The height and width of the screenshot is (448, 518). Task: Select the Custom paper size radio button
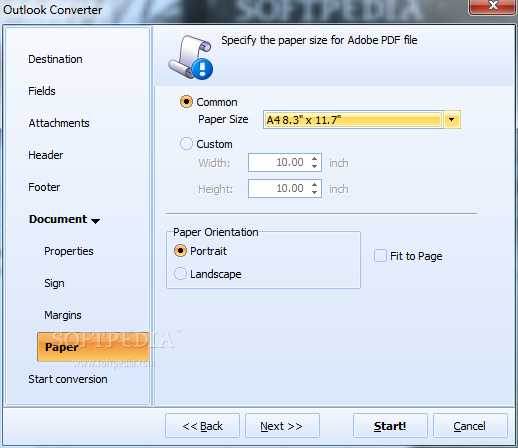(x=186, y=144)
